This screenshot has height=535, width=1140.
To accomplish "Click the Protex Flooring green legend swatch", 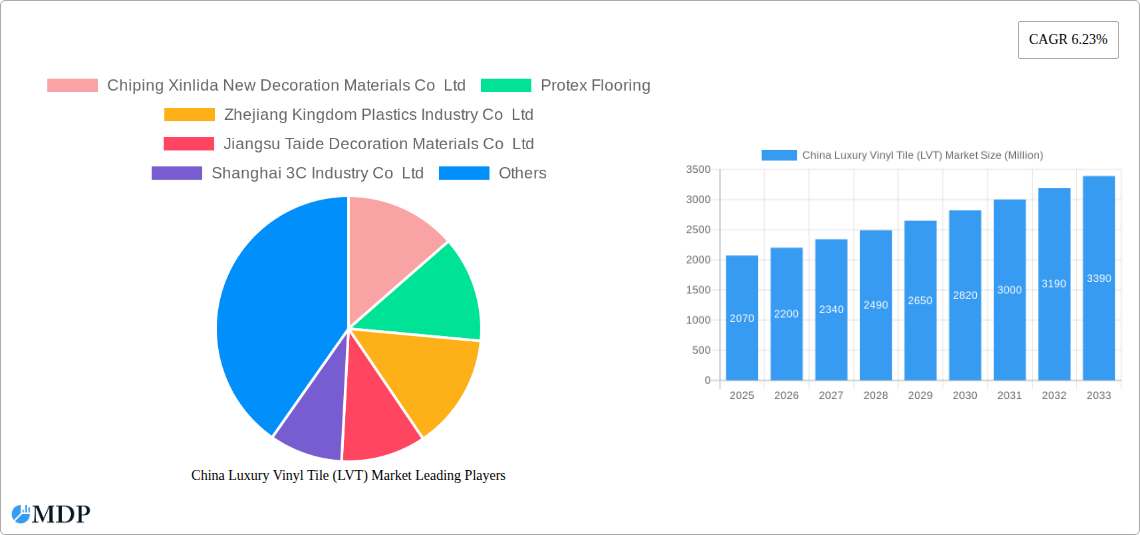I will pos(506,86).
